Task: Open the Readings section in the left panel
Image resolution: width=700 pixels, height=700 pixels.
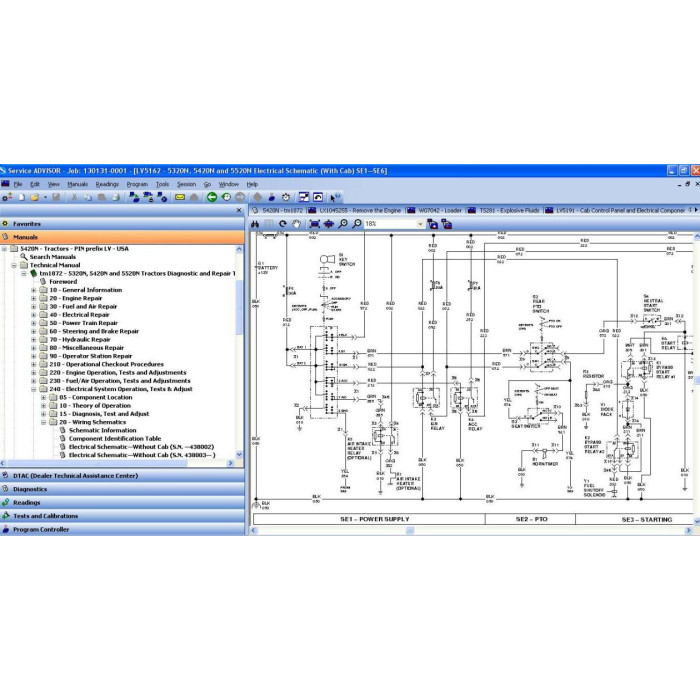Action: click(x=122, y=502)
